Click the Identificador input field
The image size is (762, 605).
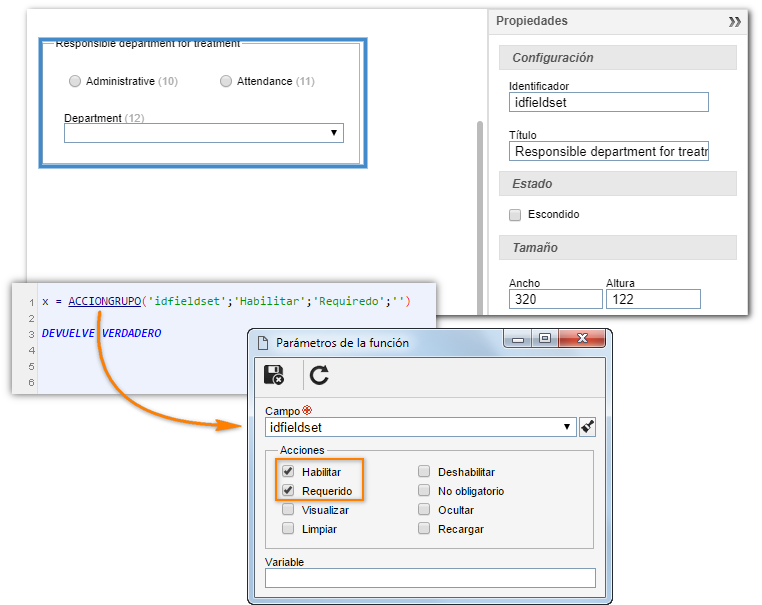coord(608,103)
